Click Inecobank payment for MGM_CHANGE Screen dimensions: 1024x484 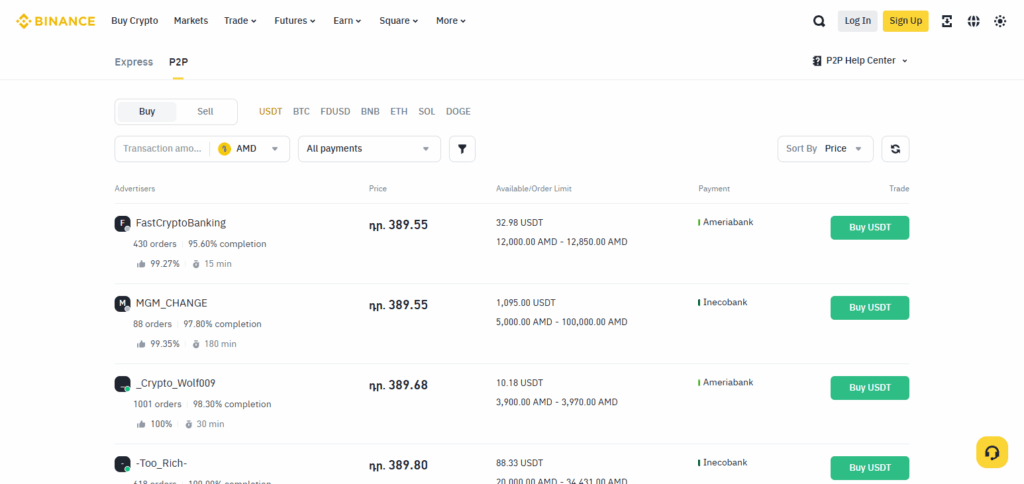point(725,302)
